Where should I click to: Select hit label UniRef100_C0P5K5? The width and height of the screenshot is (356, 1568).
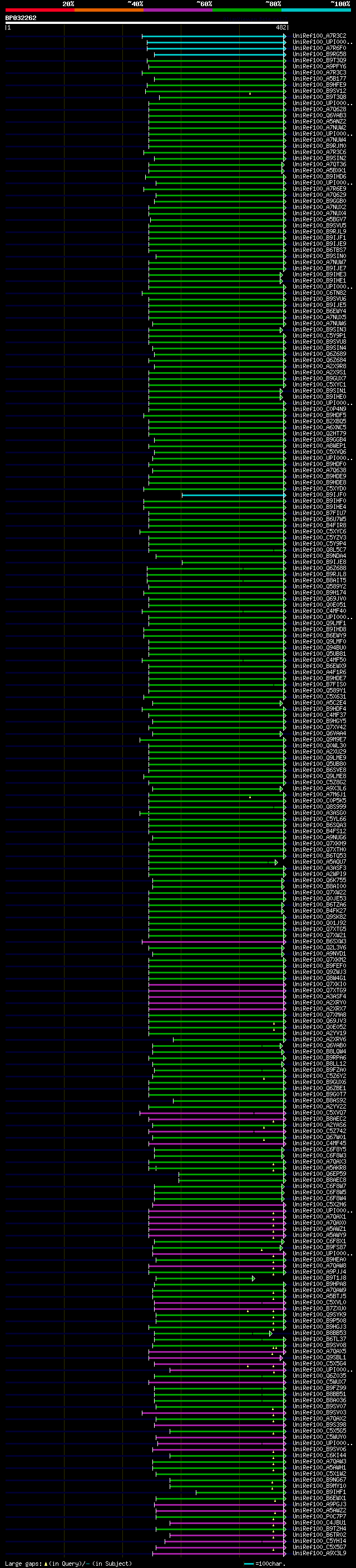point(319,800)
